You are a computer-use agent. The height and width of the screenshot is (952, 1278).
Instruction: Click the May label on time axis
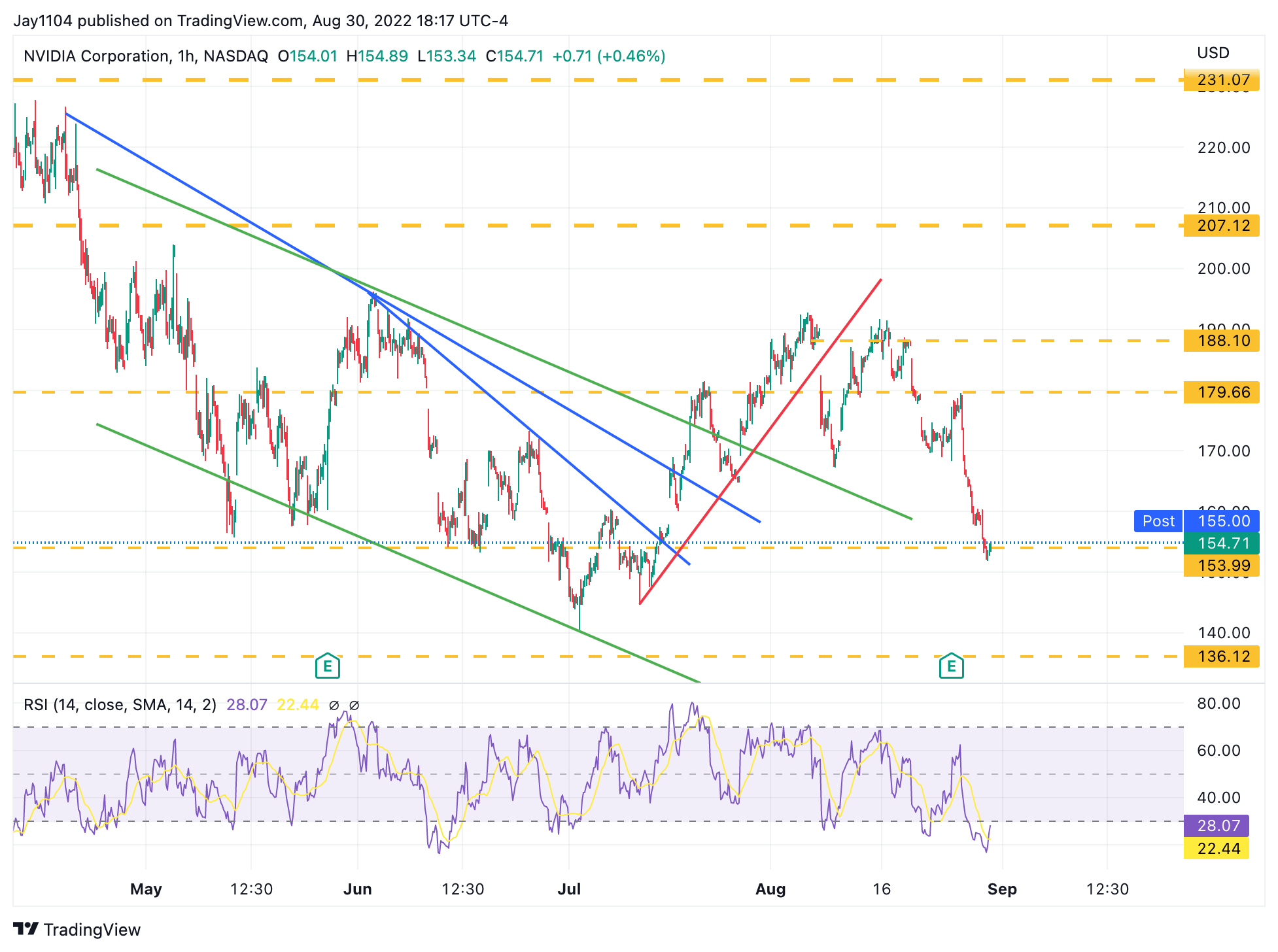coord(146,889)
